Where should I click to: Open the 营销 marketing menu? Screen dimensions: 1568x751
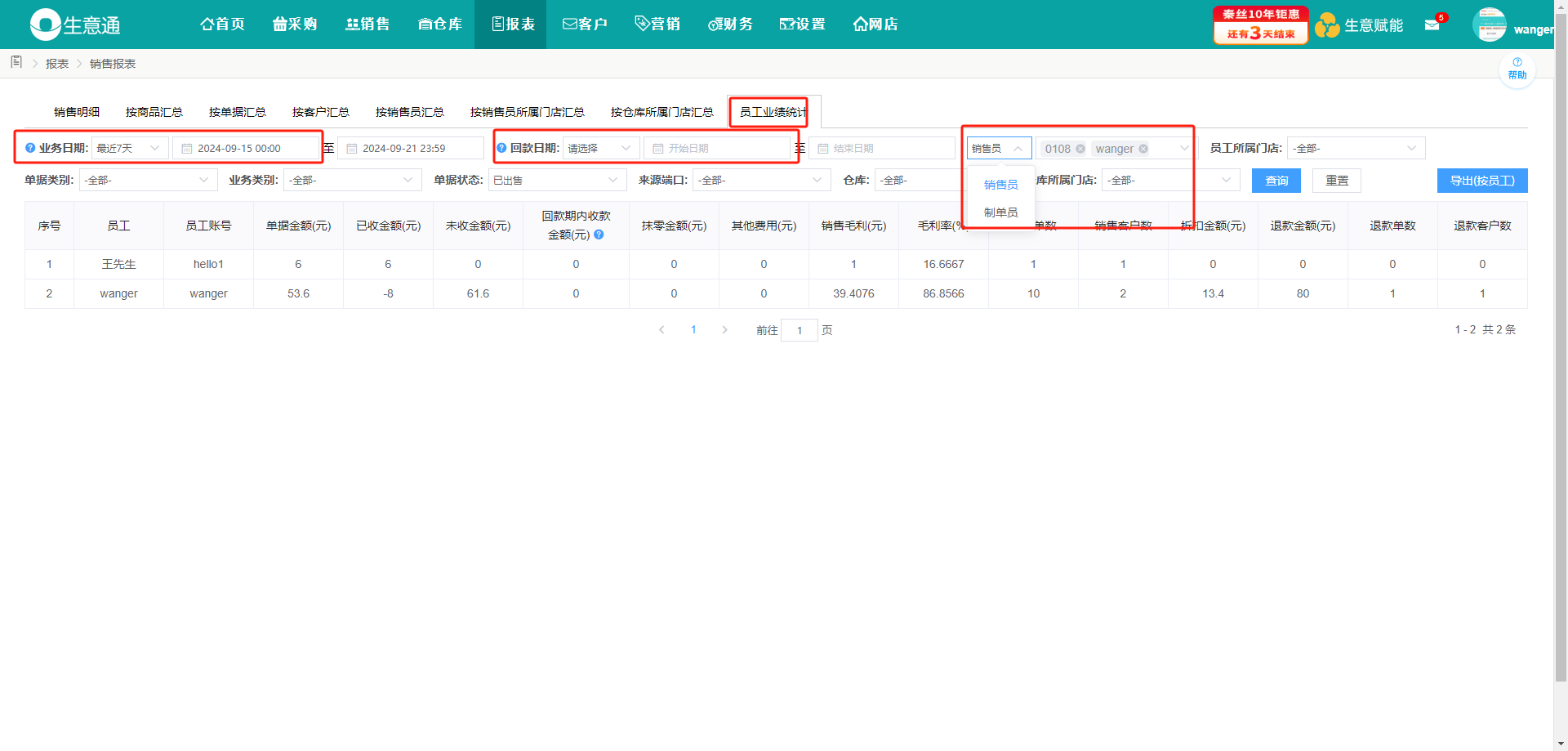tap(658, 25)
